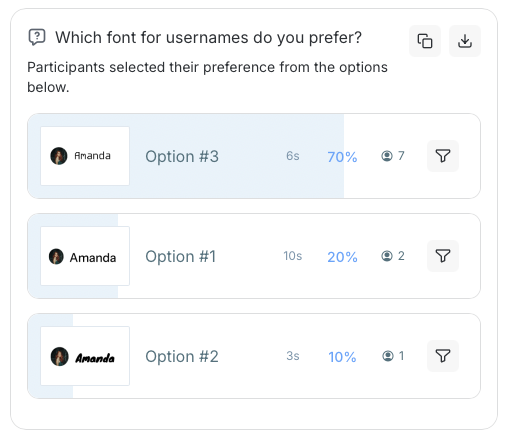Click participant icon in Option #1 row
Screen dimensions: 511x442
coord(387,256)
